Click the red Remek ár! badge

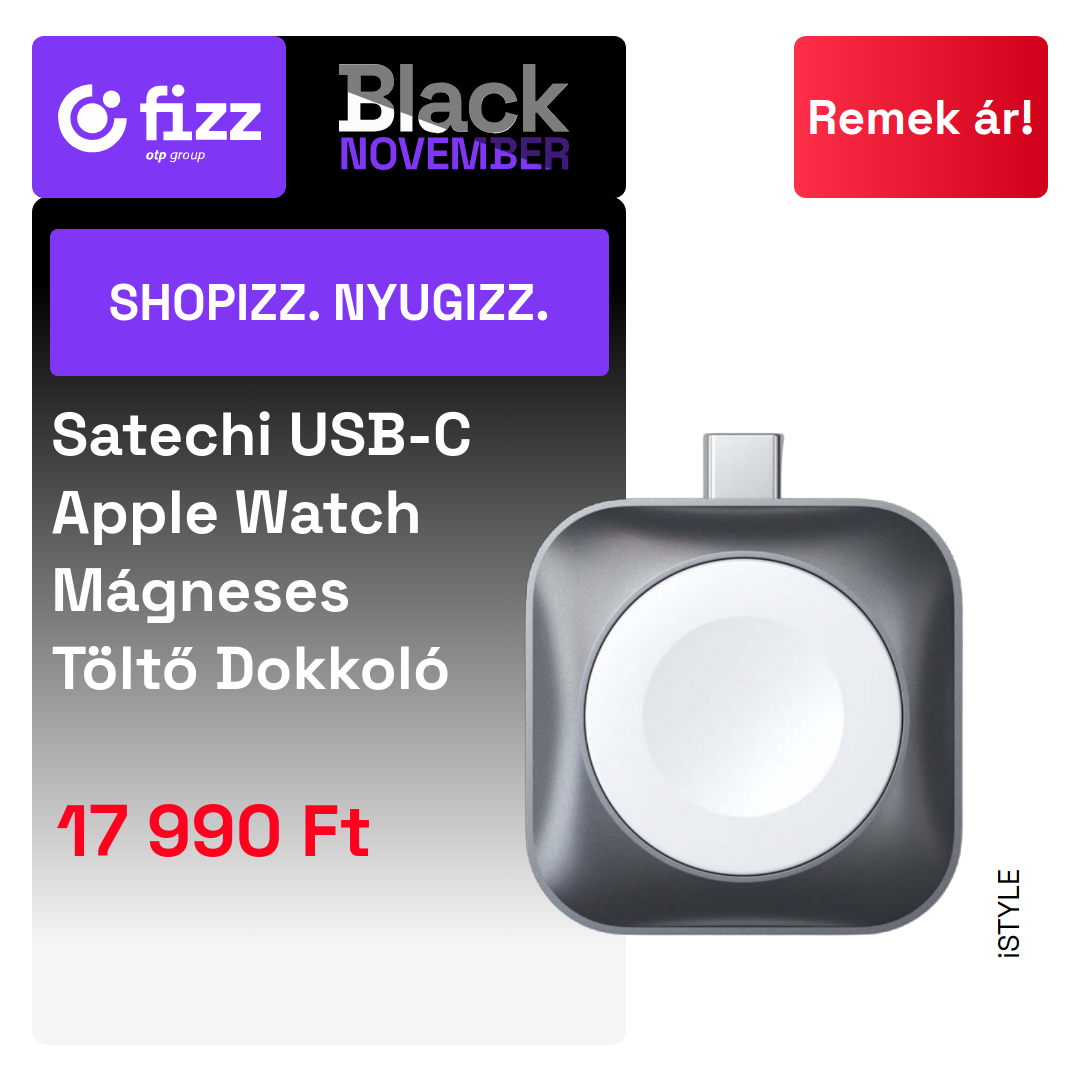pyautogui.click(x=920, y=116)
